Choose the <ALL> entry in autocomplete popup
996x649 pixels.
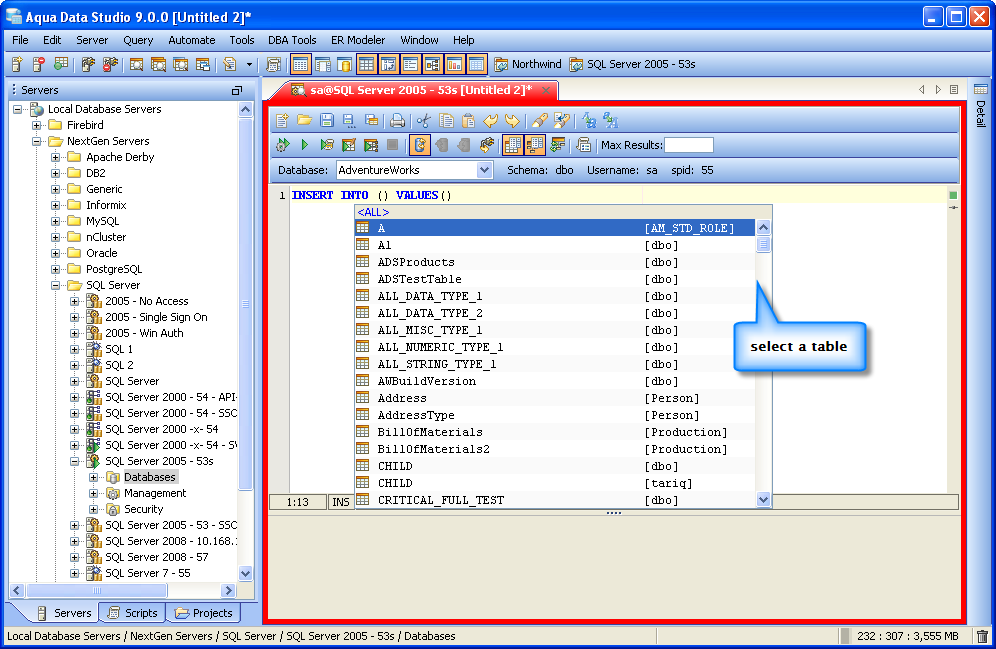373,212
